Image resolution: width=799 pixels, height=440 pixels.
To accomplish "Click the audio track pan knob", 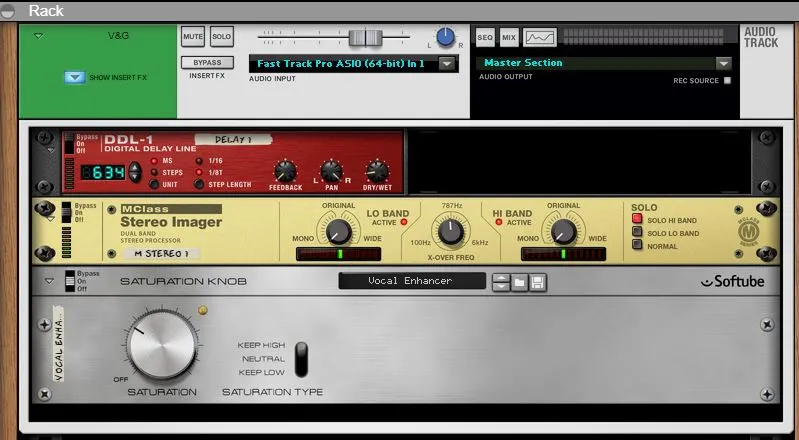I will point(445,37).
